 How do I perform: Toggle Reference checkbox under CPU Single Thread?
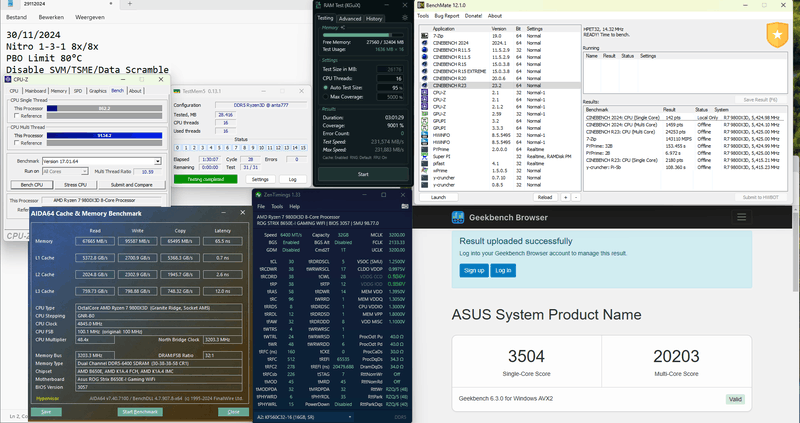[x=17, y=116]
